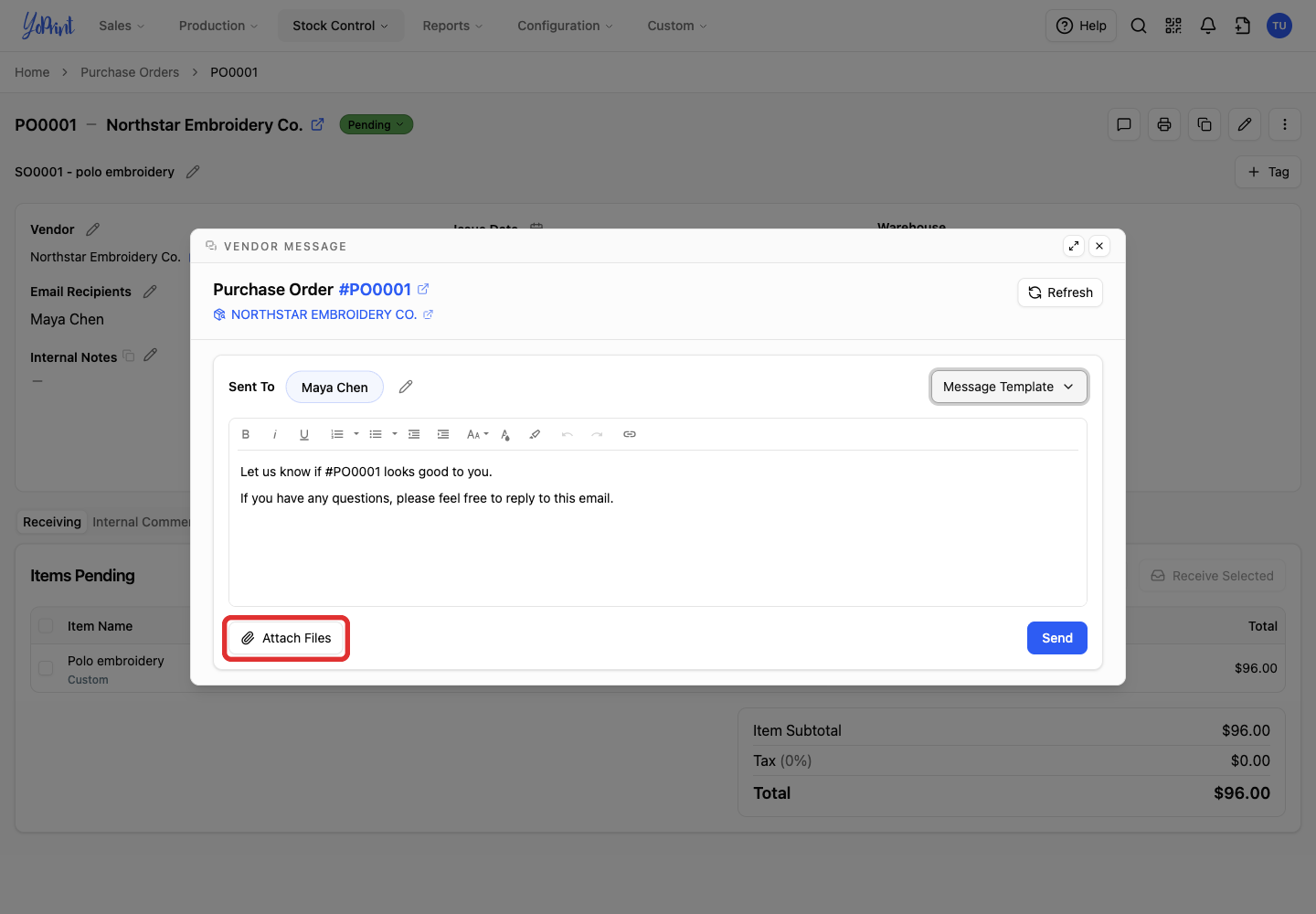Open the notifications bell
This screenshot has width=1316, height=914.
(x=1208, y=26)
